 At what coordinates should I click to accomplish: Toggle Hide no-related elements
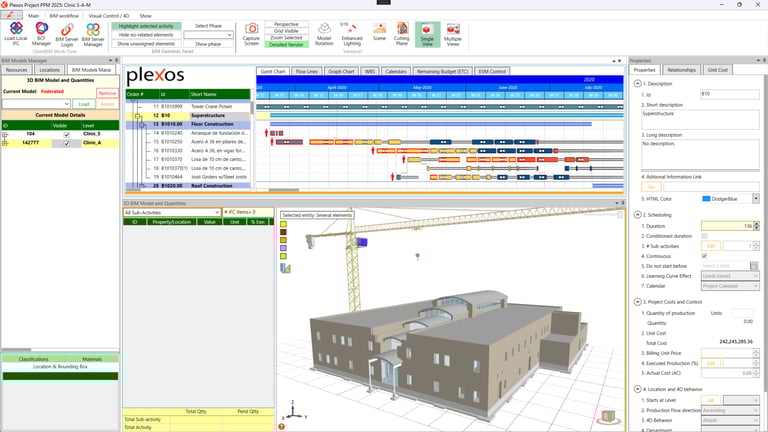[146, 35]
